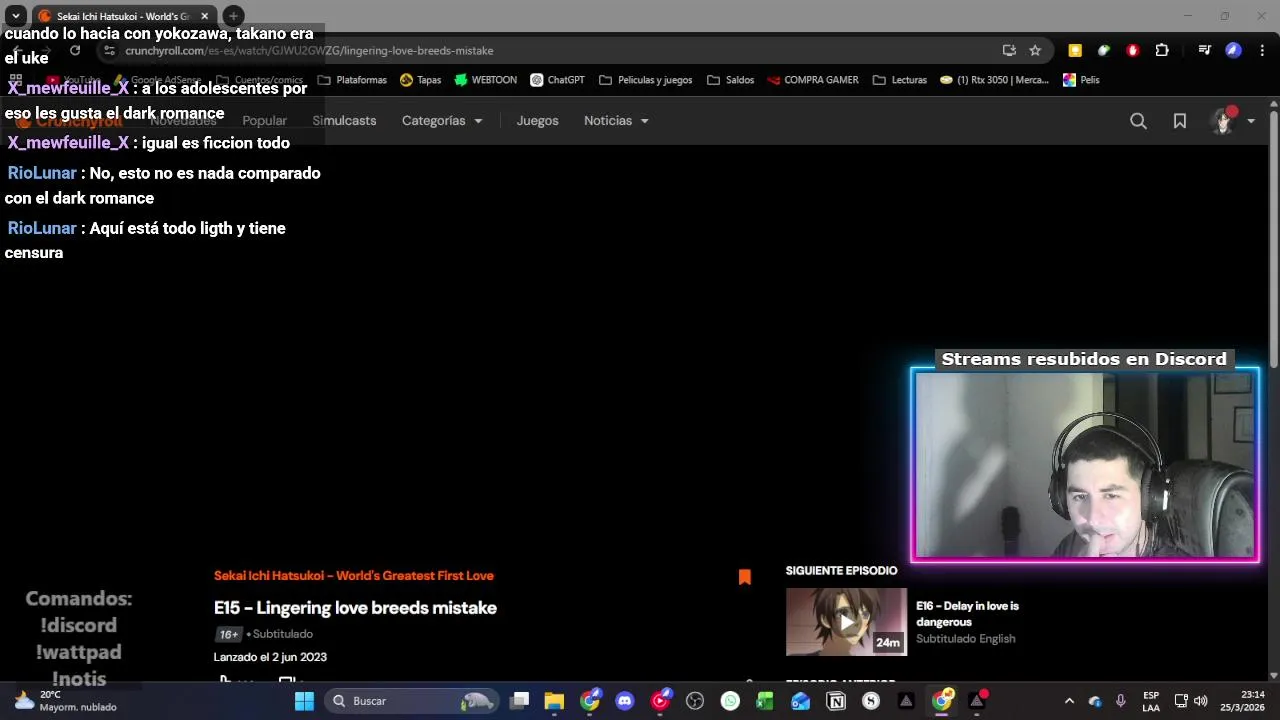Close the Sekai Ichi Hatsukoi tab
The image size is (1280, 720).
point(204,16)
